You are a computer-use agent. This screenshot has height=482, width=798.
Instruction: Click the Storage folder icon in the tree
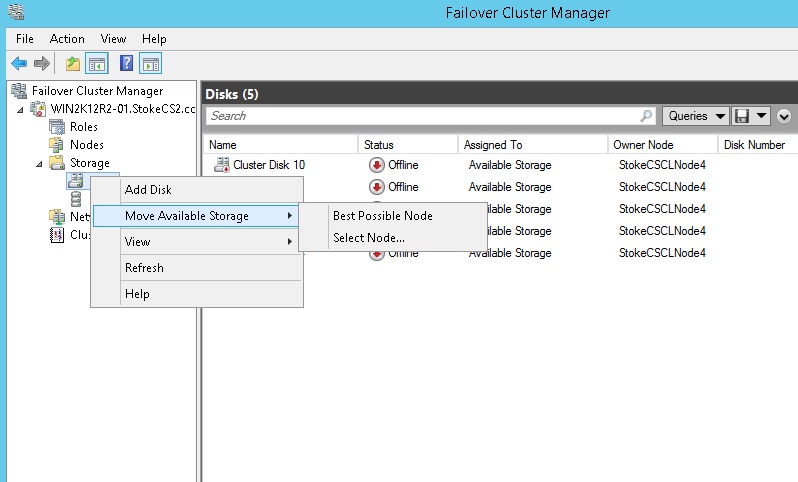[x=56, y=162]
